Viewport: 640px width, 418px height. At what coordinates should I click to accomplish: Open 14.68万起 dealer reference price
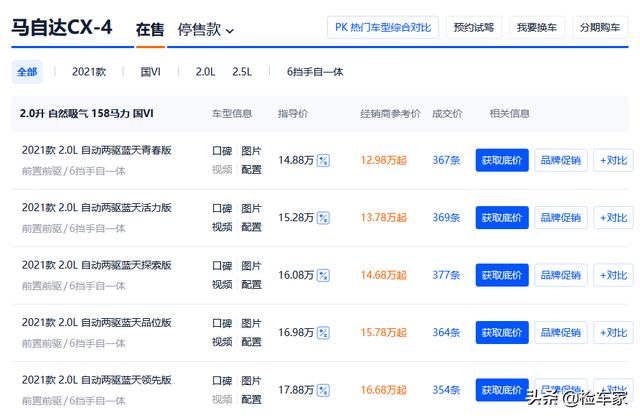click(384, 275)
